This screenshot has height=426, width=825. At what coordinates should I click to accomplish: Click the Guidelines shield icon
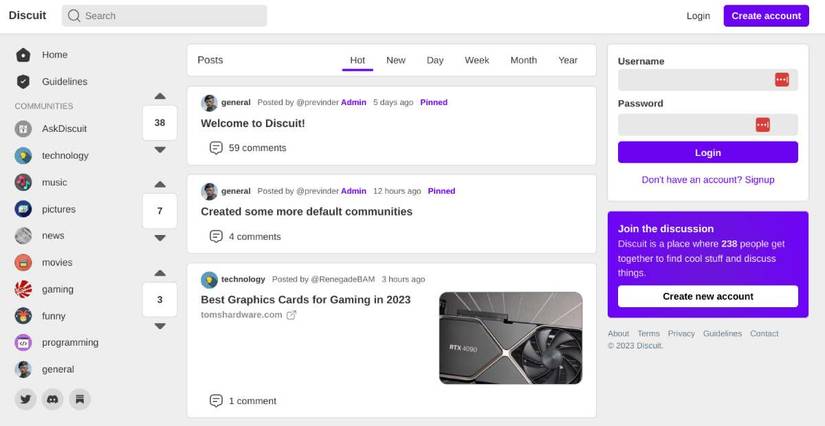(x=23, y=82)
